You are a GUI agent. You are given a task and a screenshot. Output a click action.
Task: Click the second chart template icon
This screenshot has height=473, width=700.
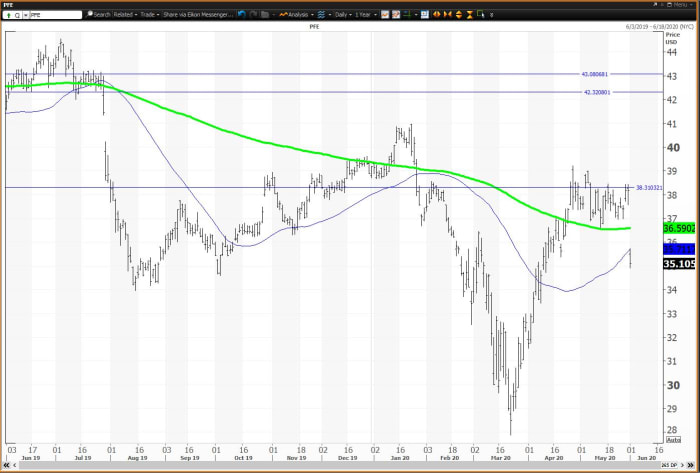click(396, 15)
